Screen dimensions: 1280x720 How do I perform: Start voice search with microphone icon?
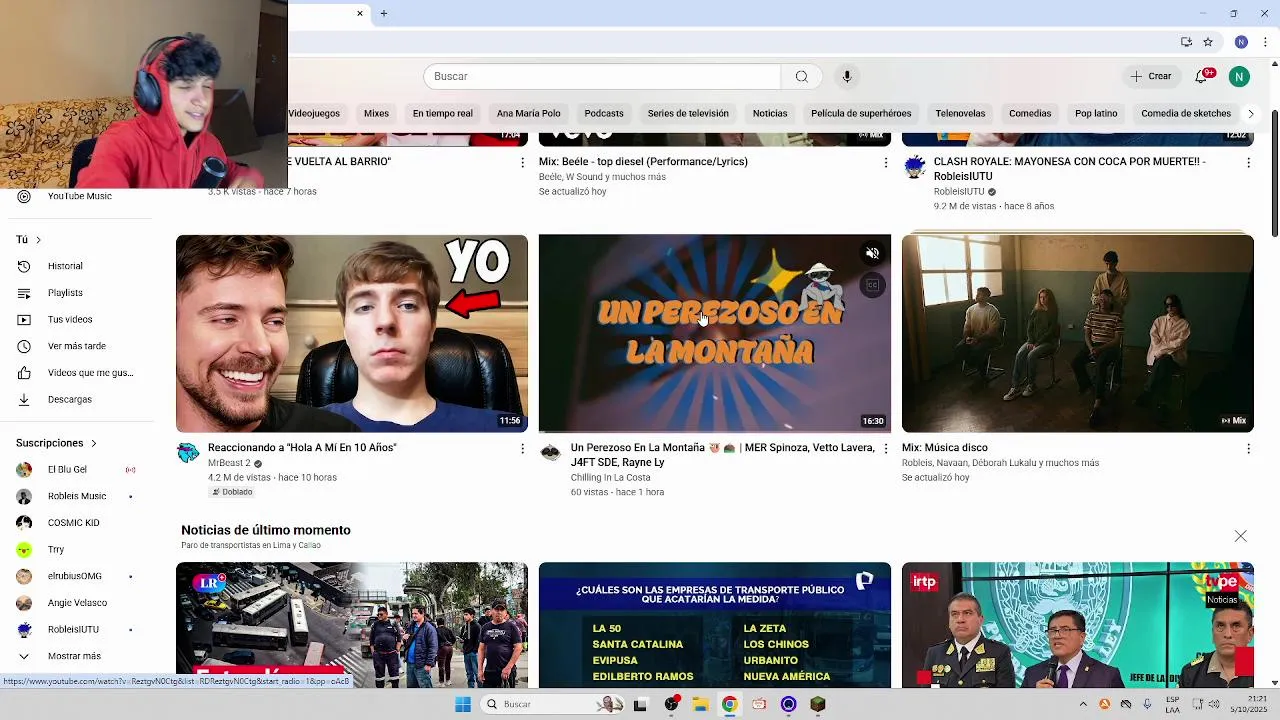(x=847, y=76)
